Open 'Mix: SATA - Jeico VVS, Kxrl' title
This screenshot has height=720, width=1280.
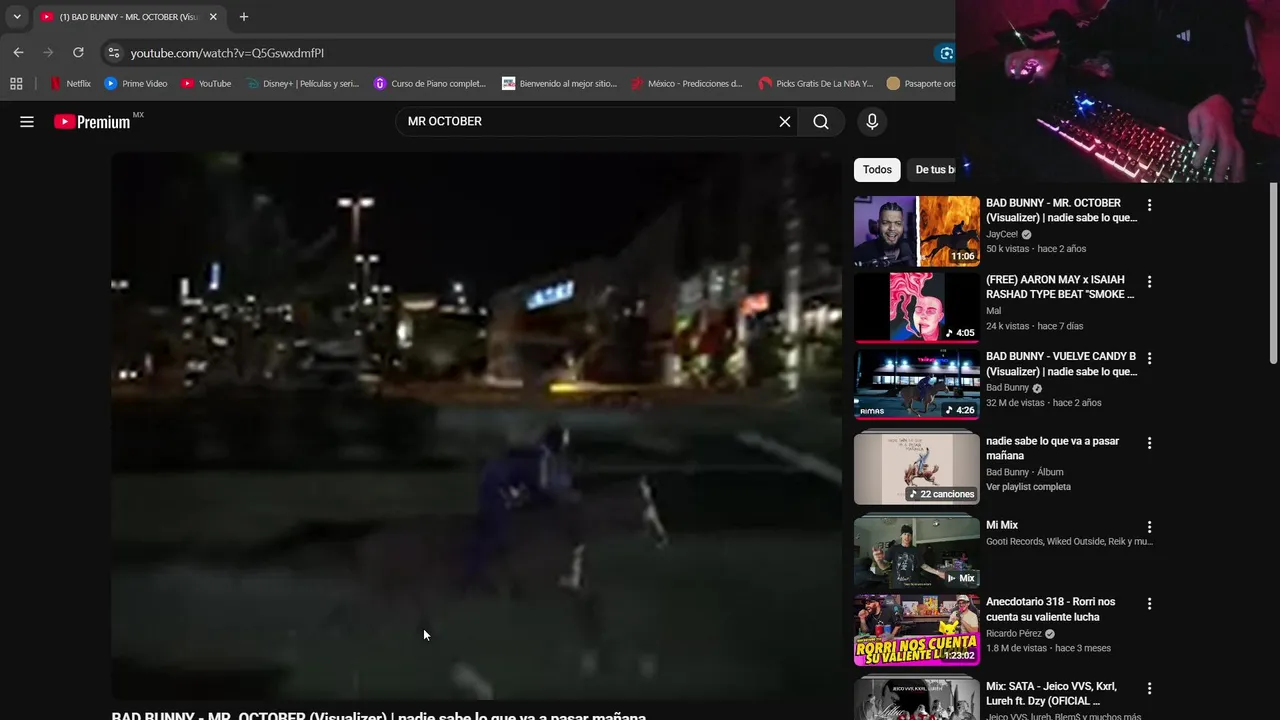(1051, 694)
